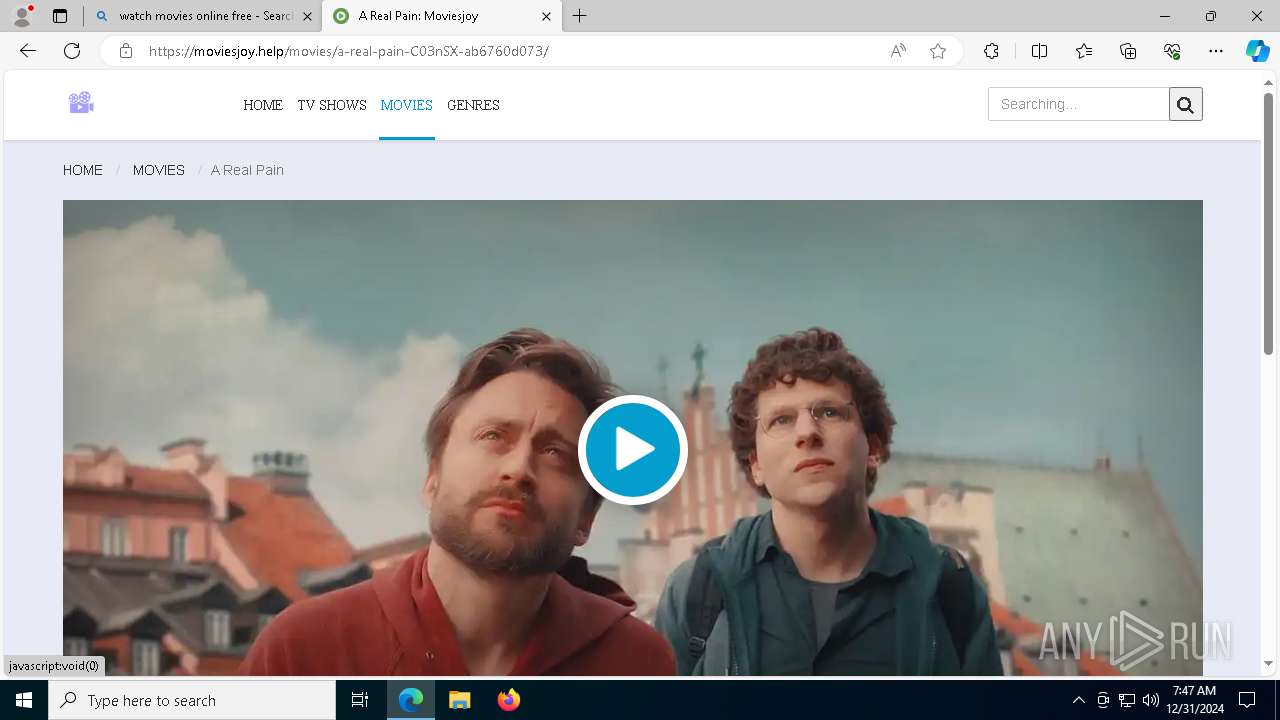Open tab actions menu

point(60,16)
